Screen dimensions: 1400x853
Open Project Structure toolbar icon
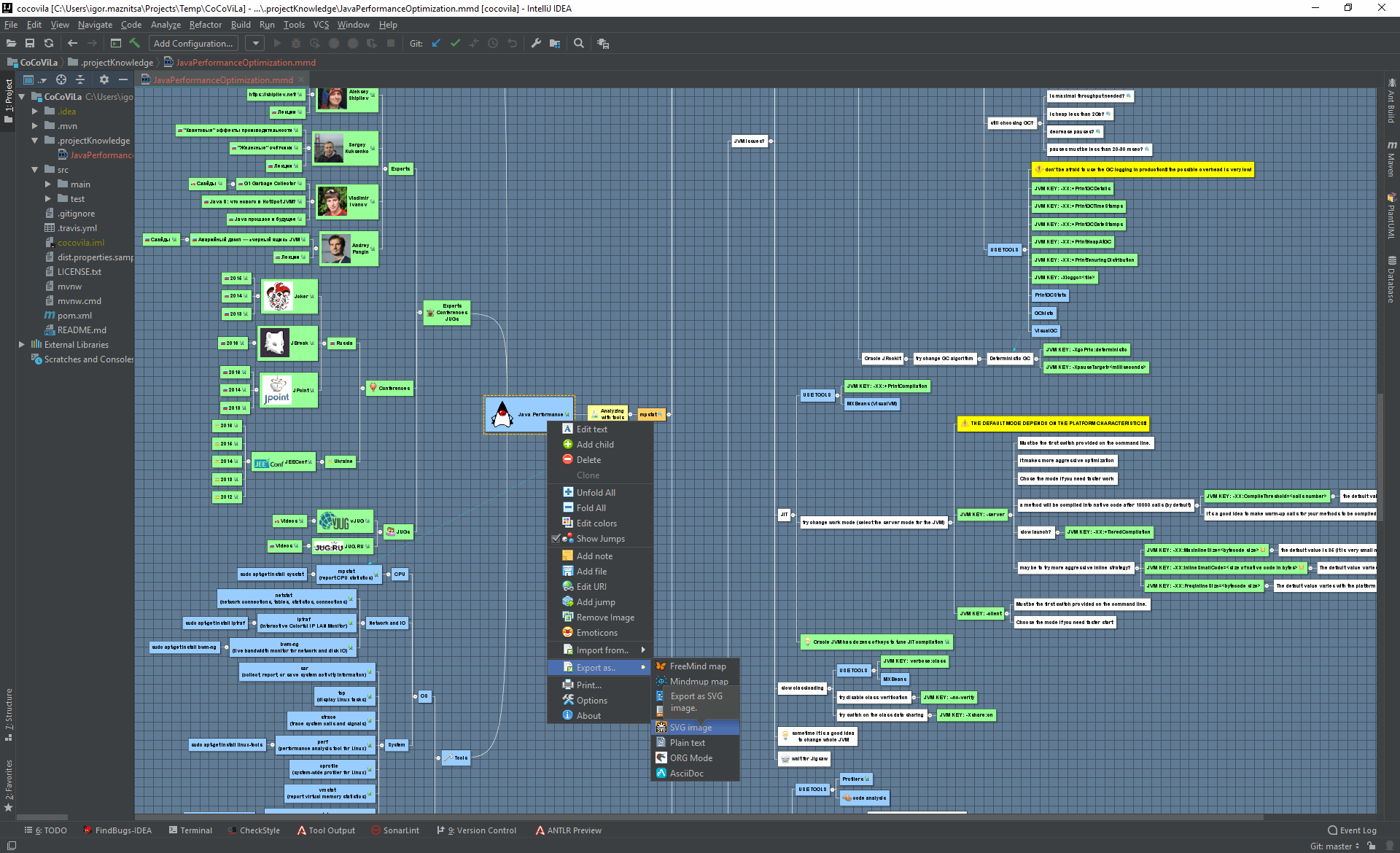tap(555, 44)
